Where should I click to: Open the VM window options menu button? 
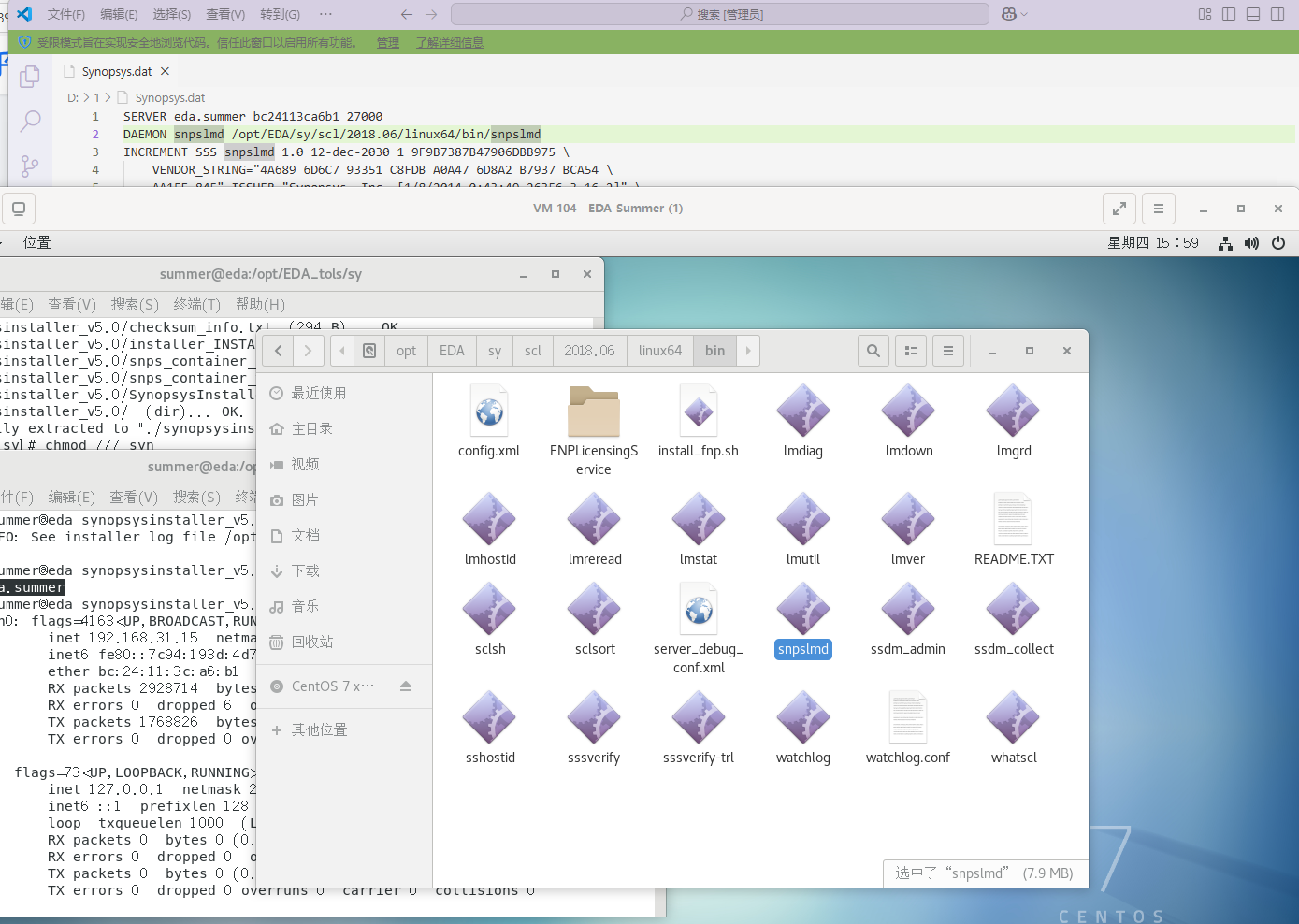point(1159,209)
